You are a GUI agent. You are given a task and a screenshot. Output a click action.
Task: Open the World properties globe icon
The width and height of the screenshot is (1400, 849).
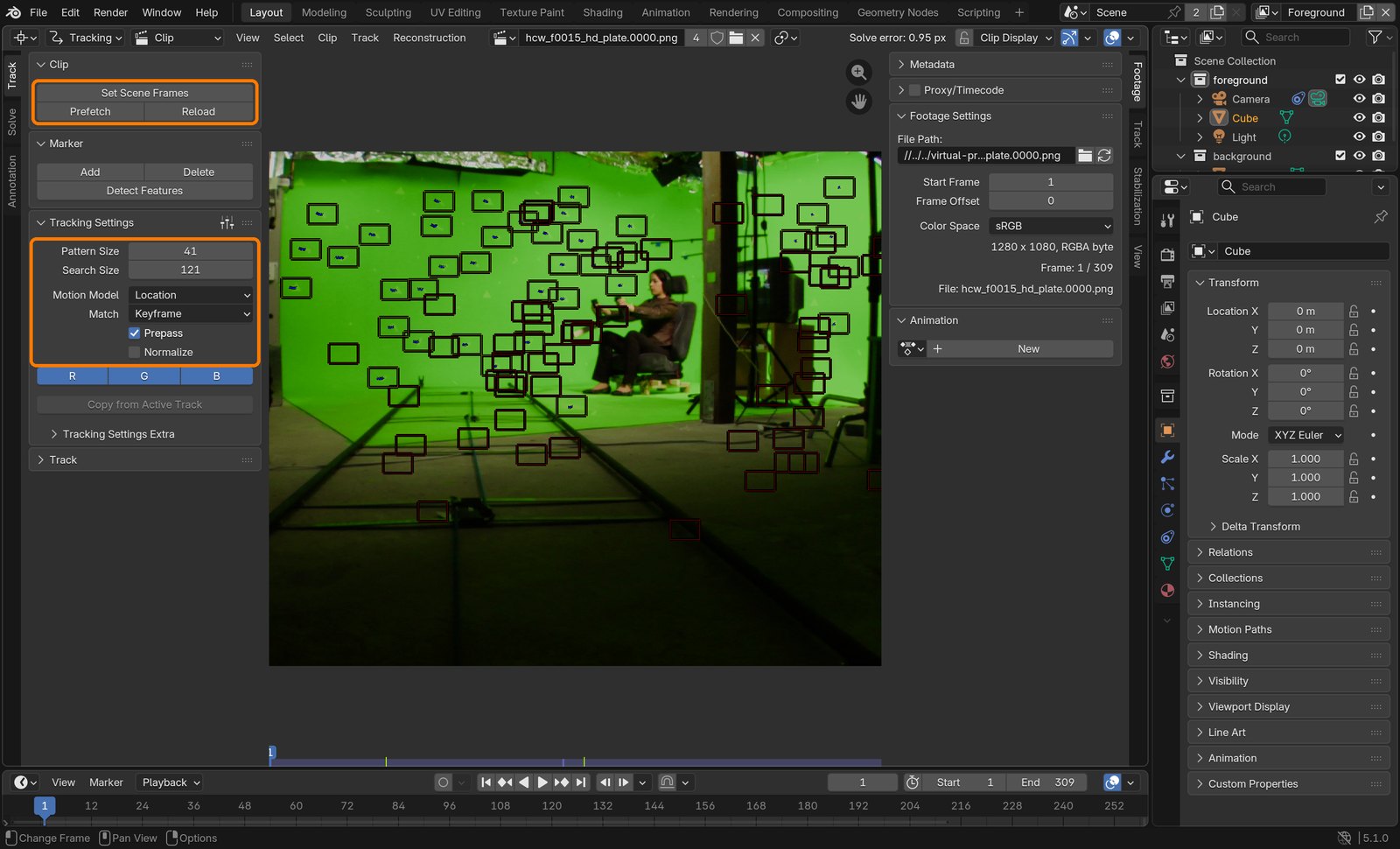click(x=1167, y=361)
